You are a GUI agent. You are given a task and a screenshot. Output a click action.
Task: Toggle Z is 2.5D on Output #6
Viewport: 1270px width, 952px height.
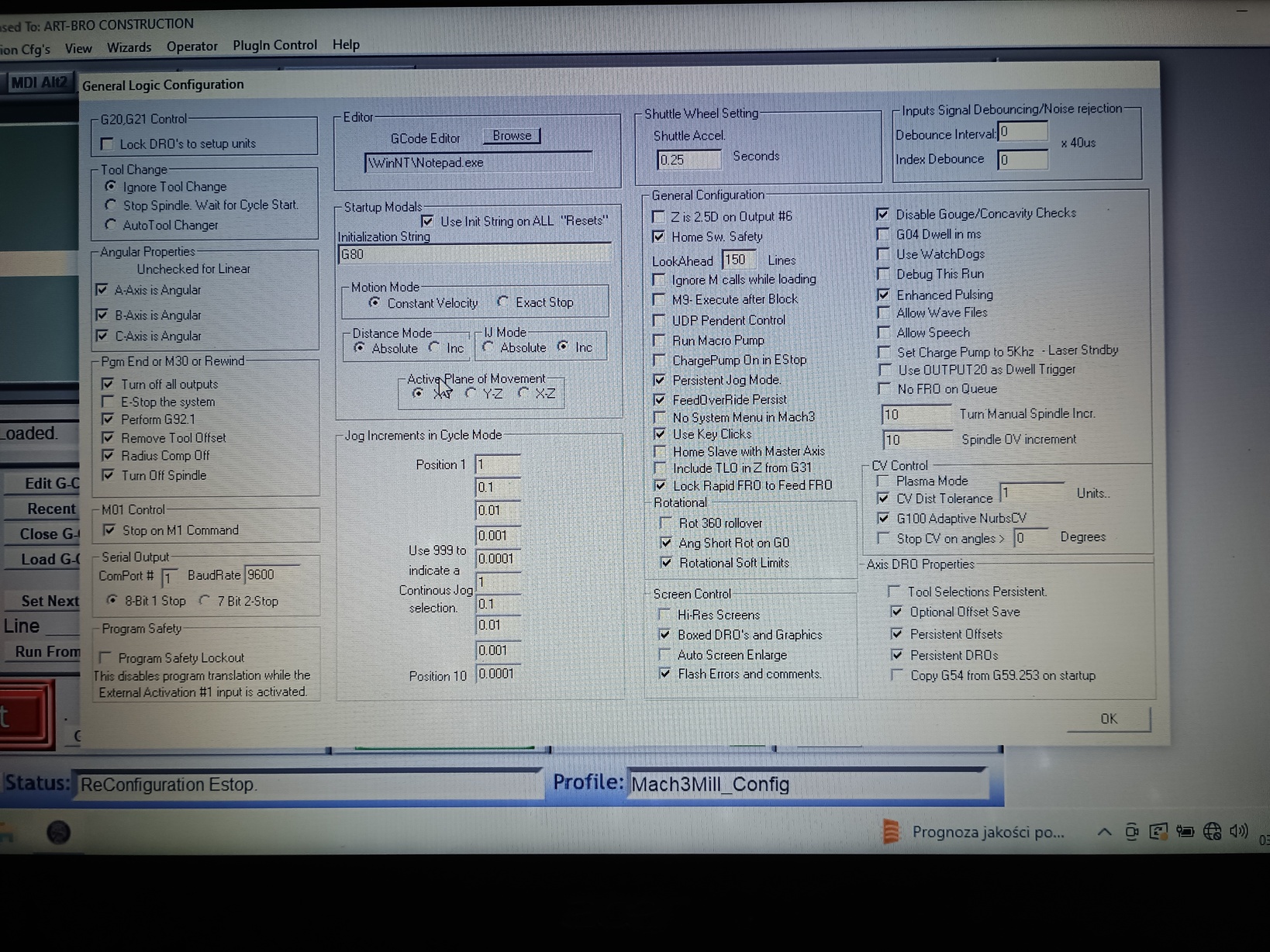(x=658, y=216)
